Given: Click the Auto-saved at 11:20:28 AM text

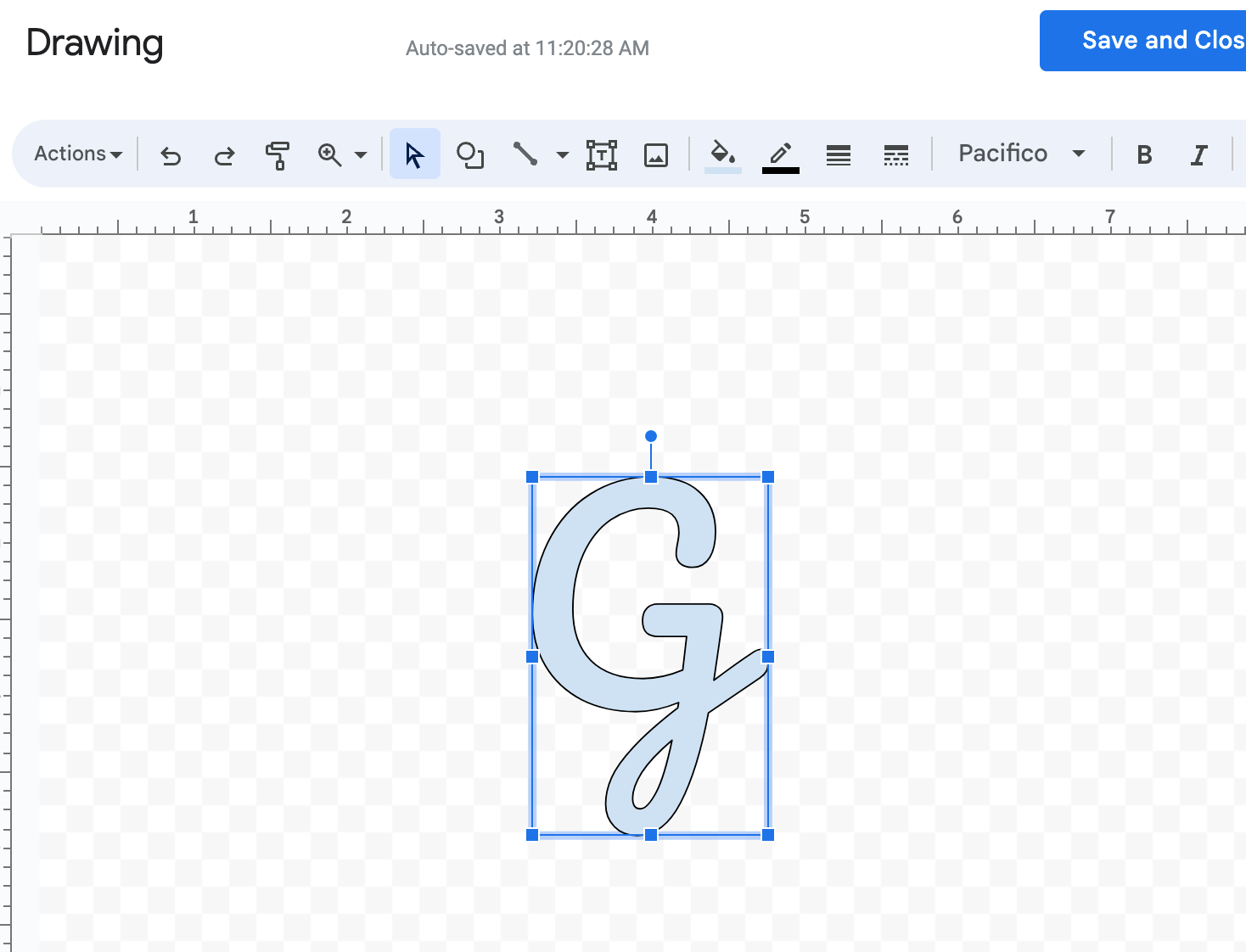Looking at the screenshot, I should point(527,48).
